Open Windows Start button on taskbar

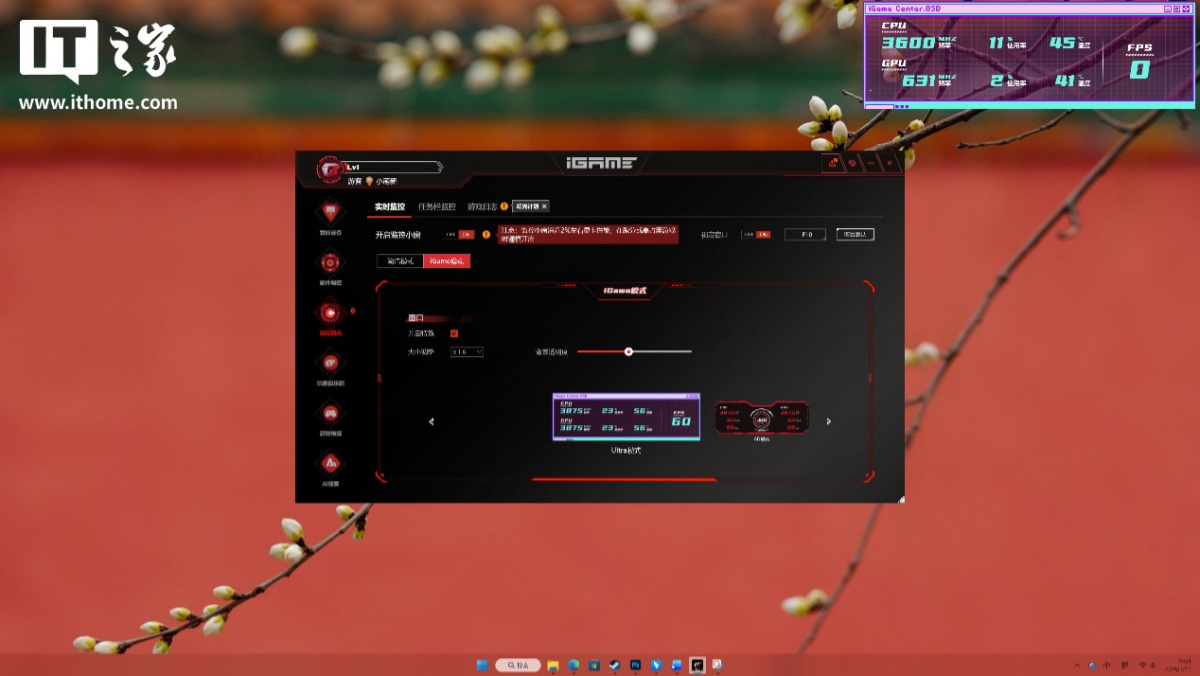[483, 665]
